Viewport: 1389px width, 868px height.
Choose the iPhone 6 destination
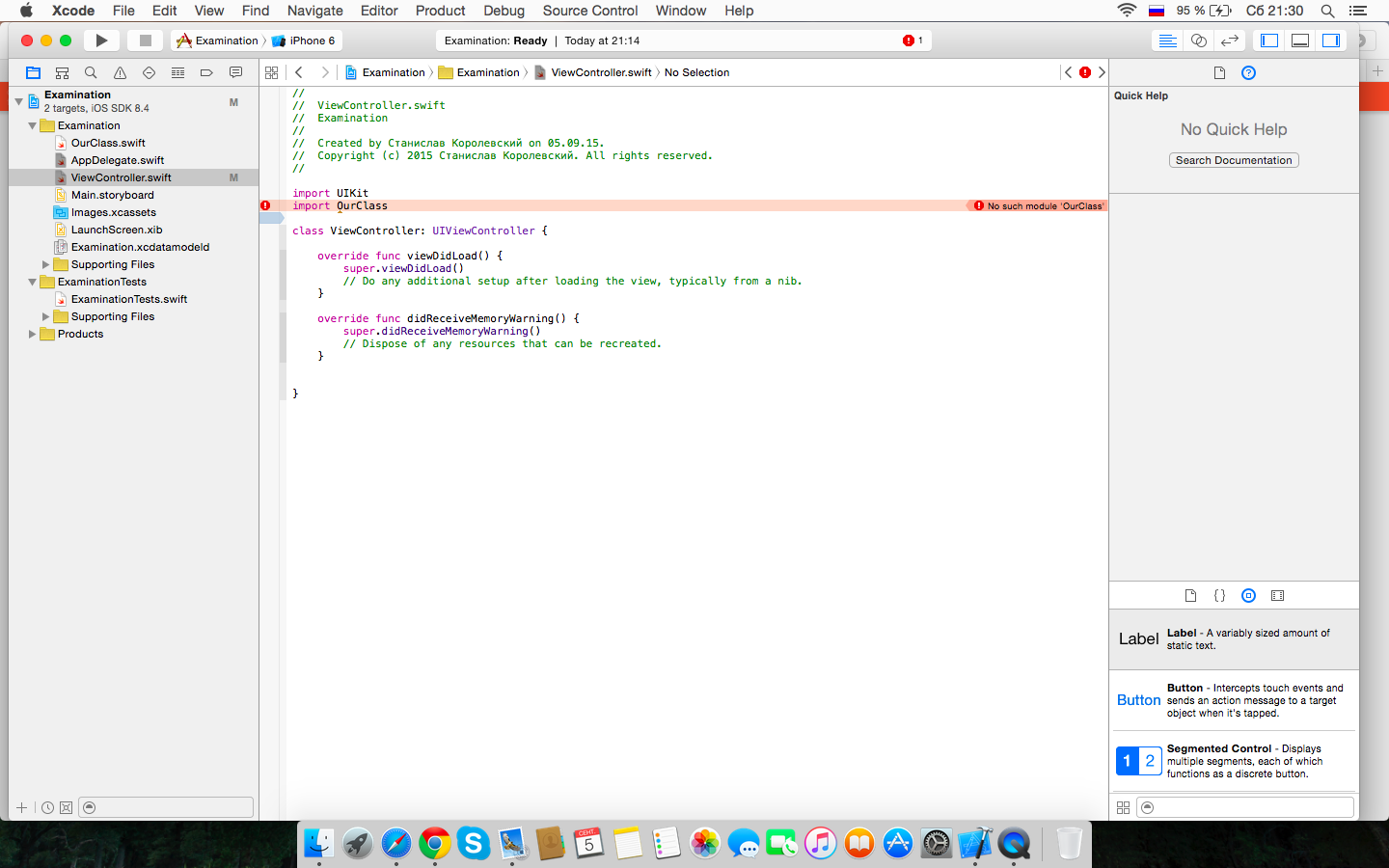tap(304, 41)
